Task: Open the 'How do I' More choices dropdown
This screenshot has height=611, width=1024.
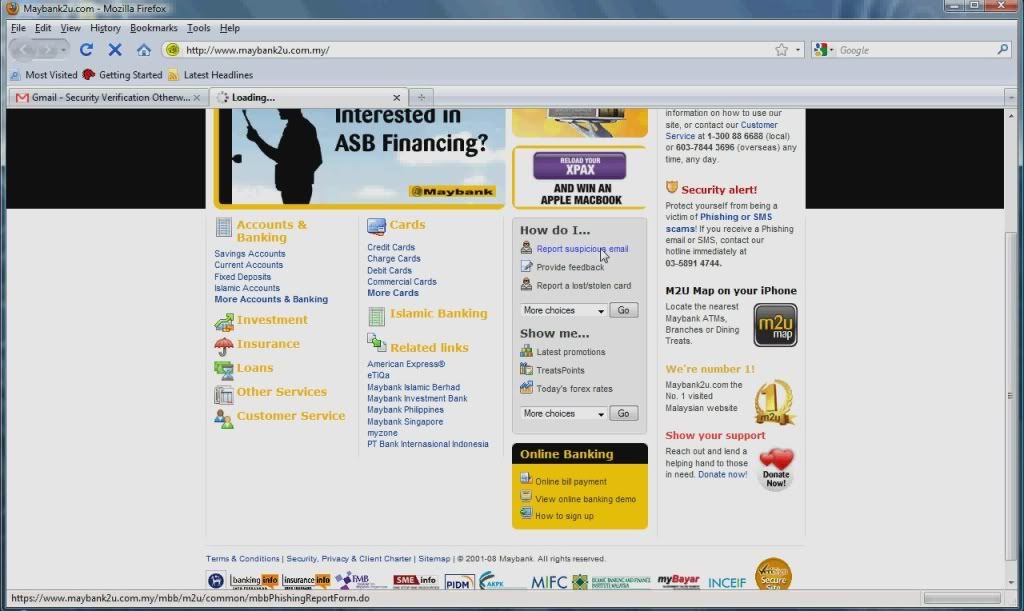Action: point(564,310)
